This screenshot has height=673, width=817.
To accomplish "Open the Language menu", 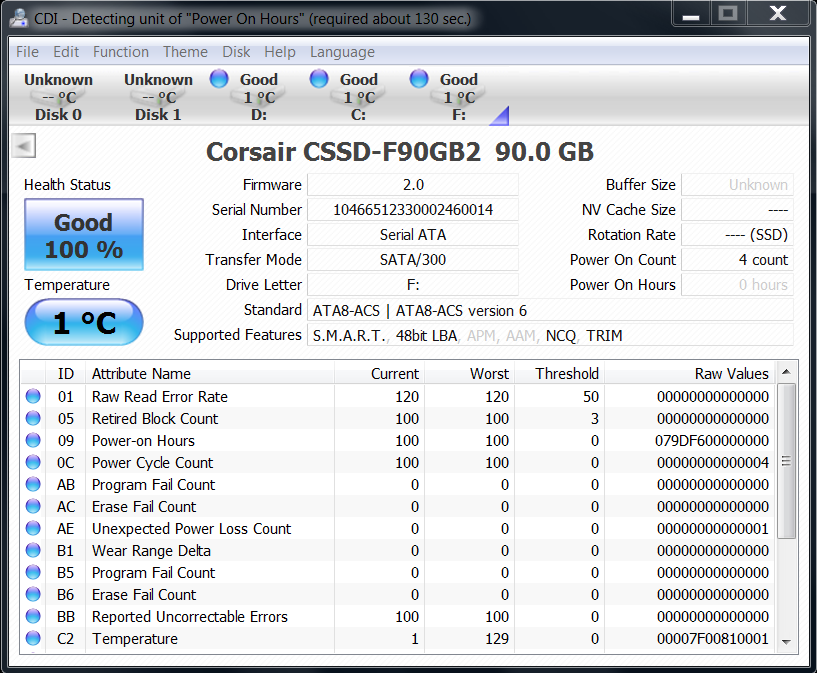I will 342,52.
